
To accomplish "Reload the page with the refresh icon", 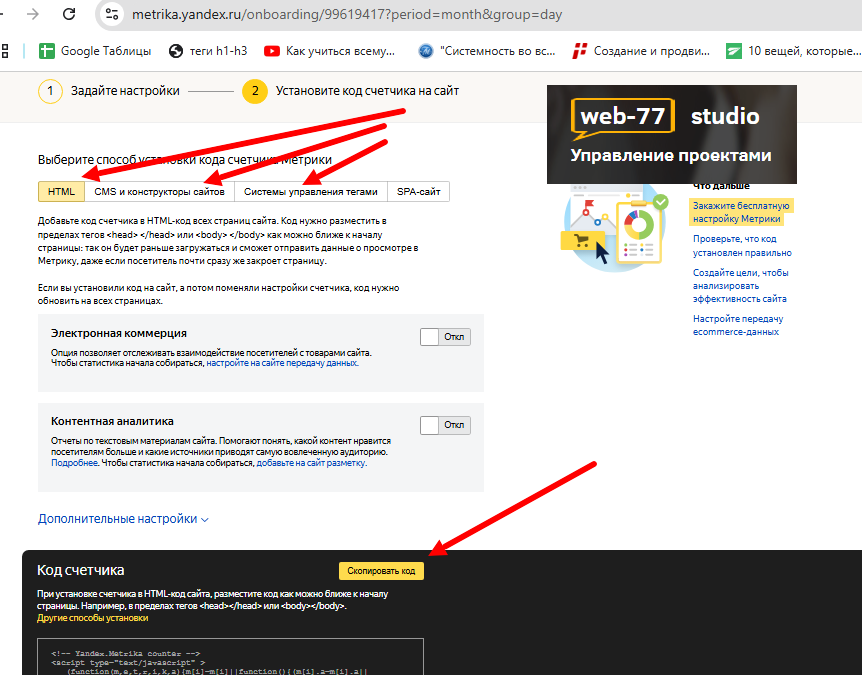I will pos(69,14).
